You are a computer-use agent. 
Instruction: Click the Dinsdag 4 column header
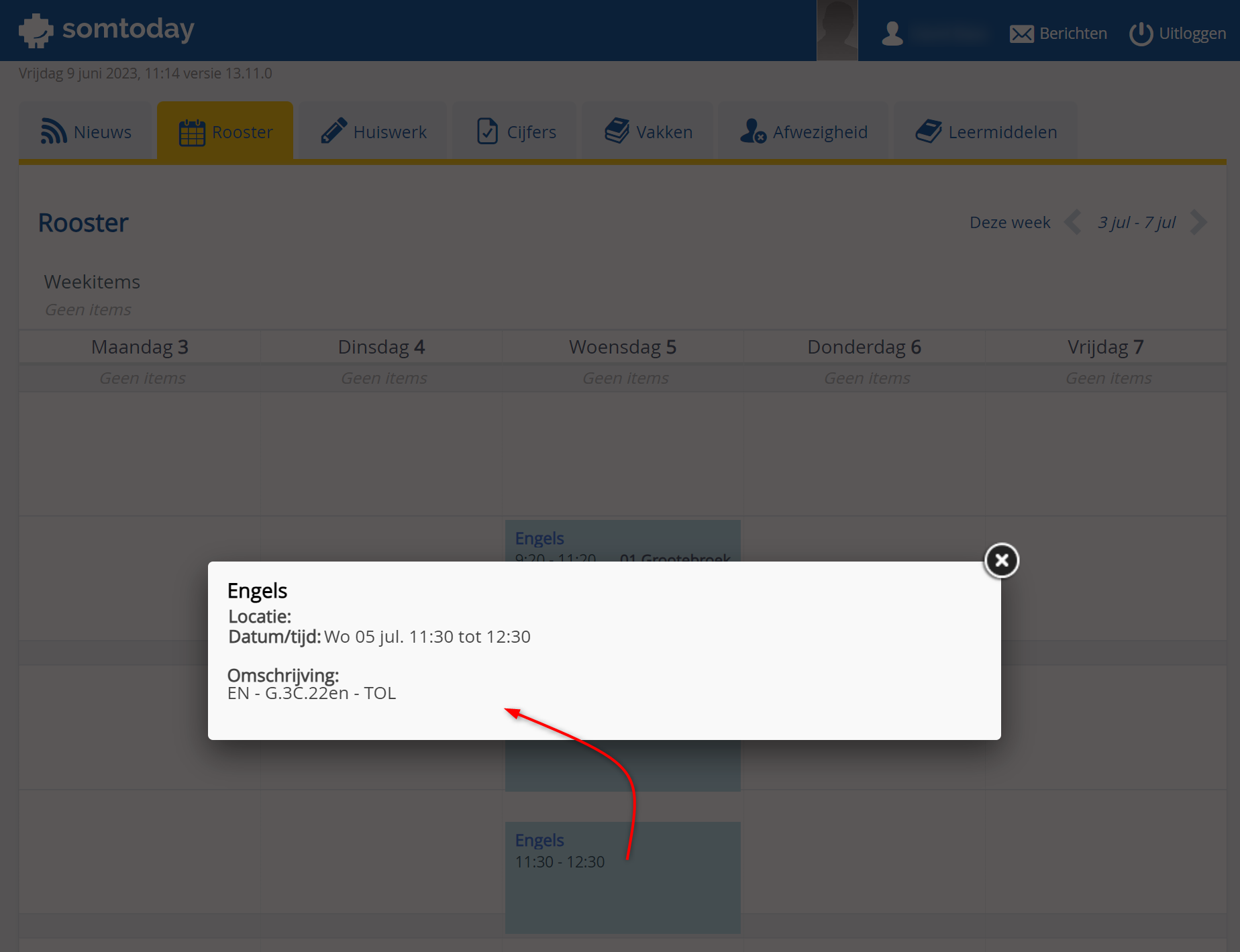pos(381,347)
